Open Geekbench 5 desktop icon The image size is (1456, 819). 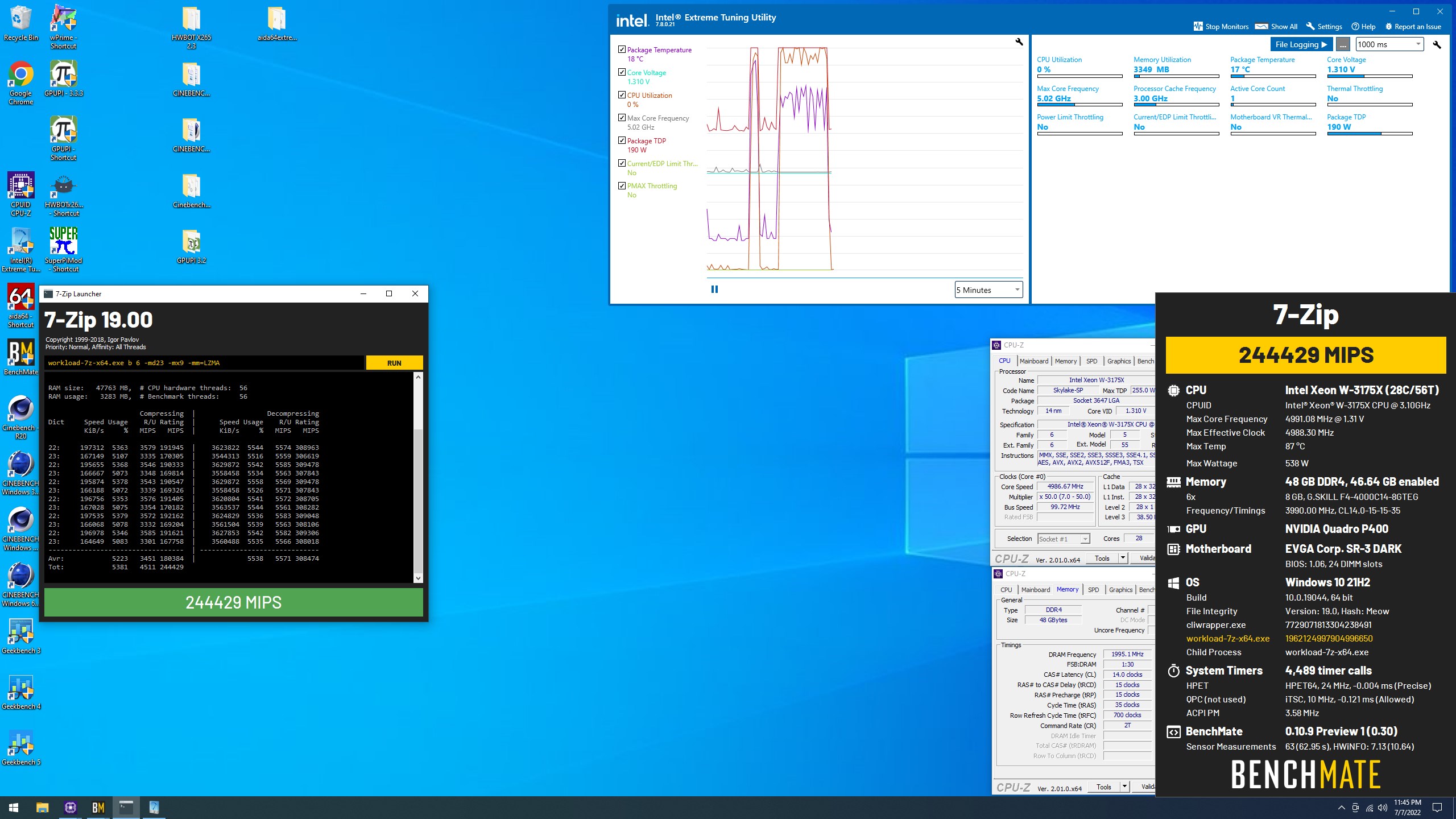pyautogui.click(x=20, y=747)
